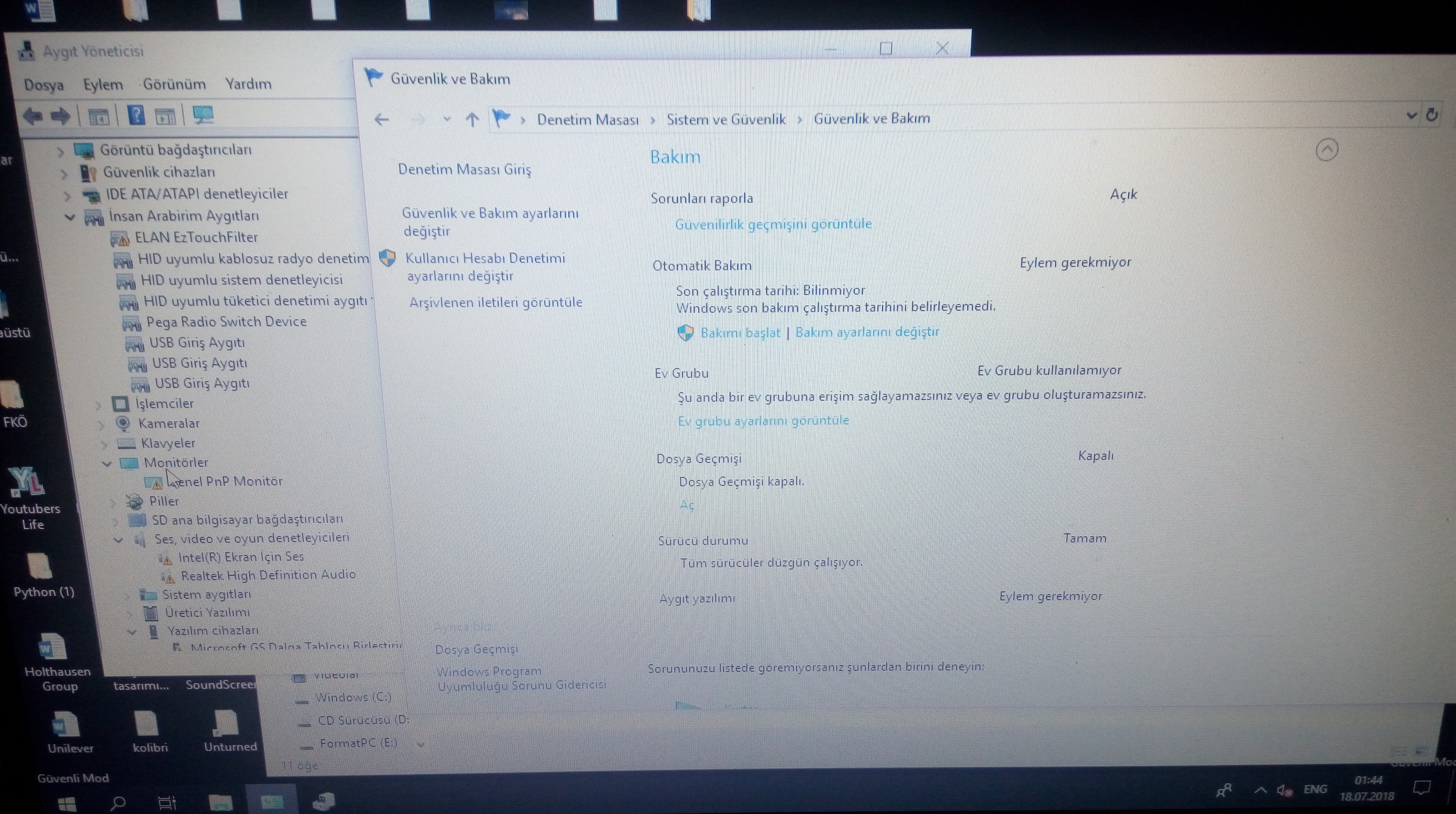Click Güvenilirlik geçmişini görüntüle link
1456x814 pixels.
773,224
